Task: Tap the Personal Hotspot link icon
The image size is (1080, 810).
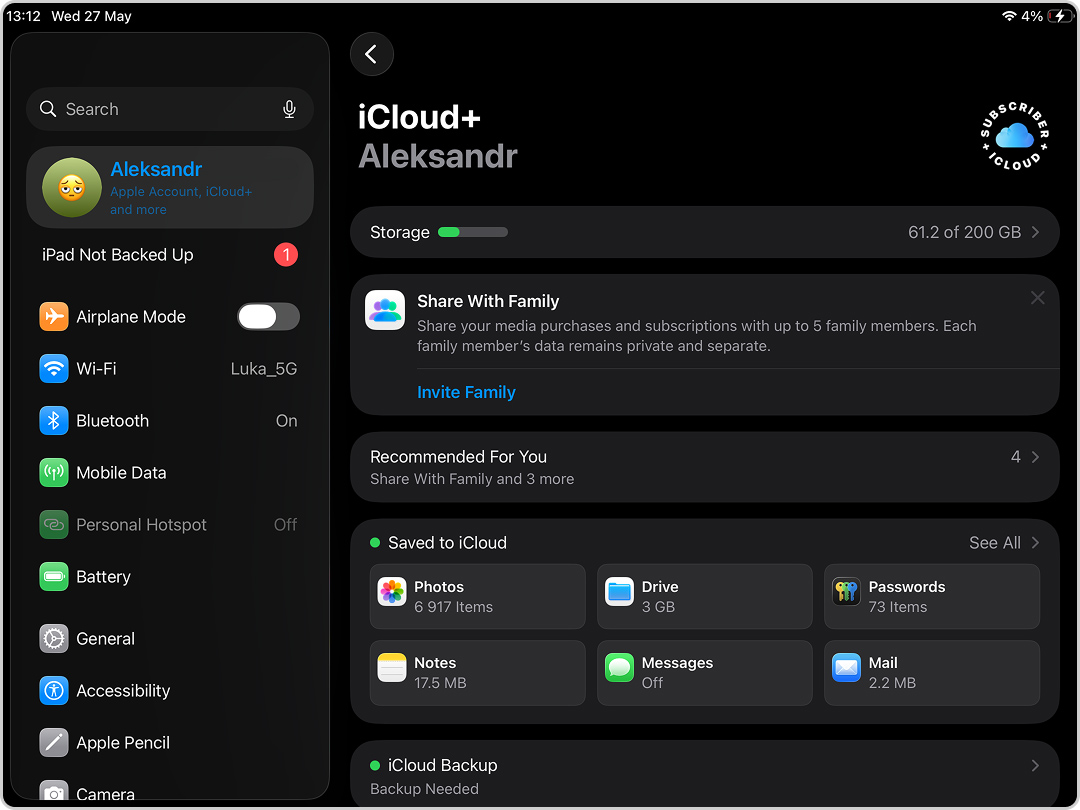Action: [x=54, y=525]
